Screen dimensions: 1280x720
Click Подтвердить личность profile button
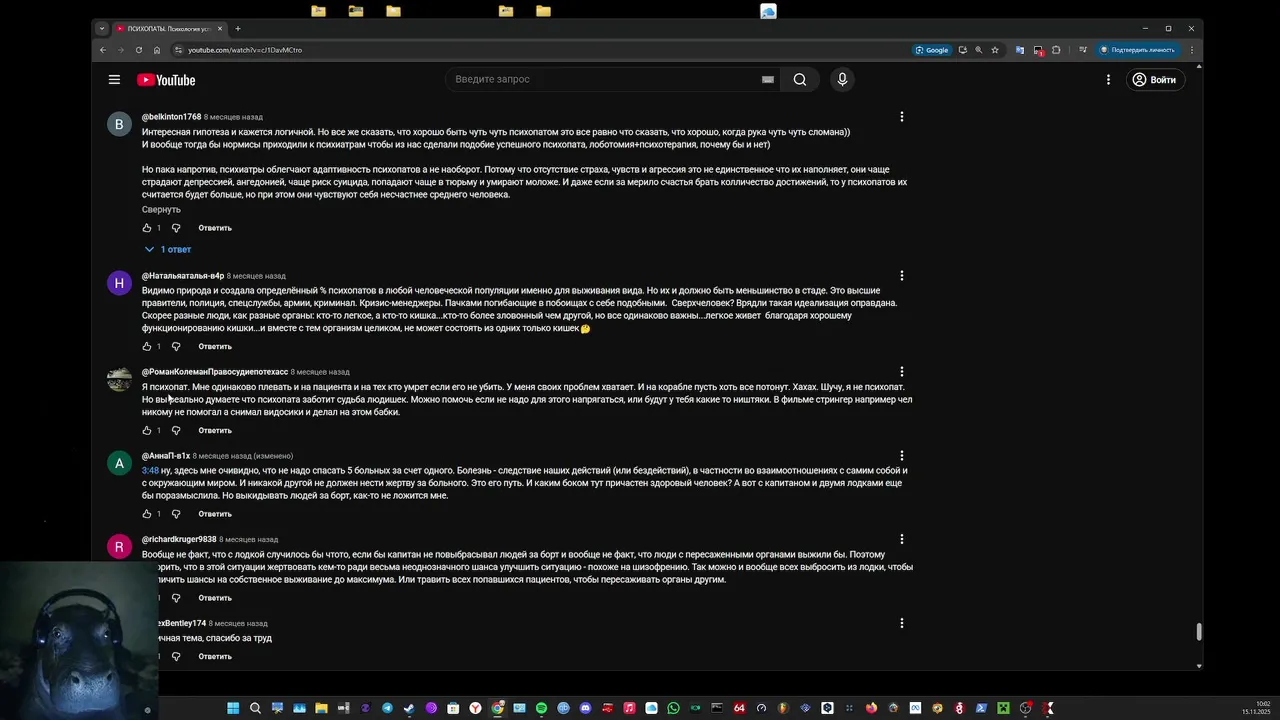pyautogui.click(x=1137, y=50)
